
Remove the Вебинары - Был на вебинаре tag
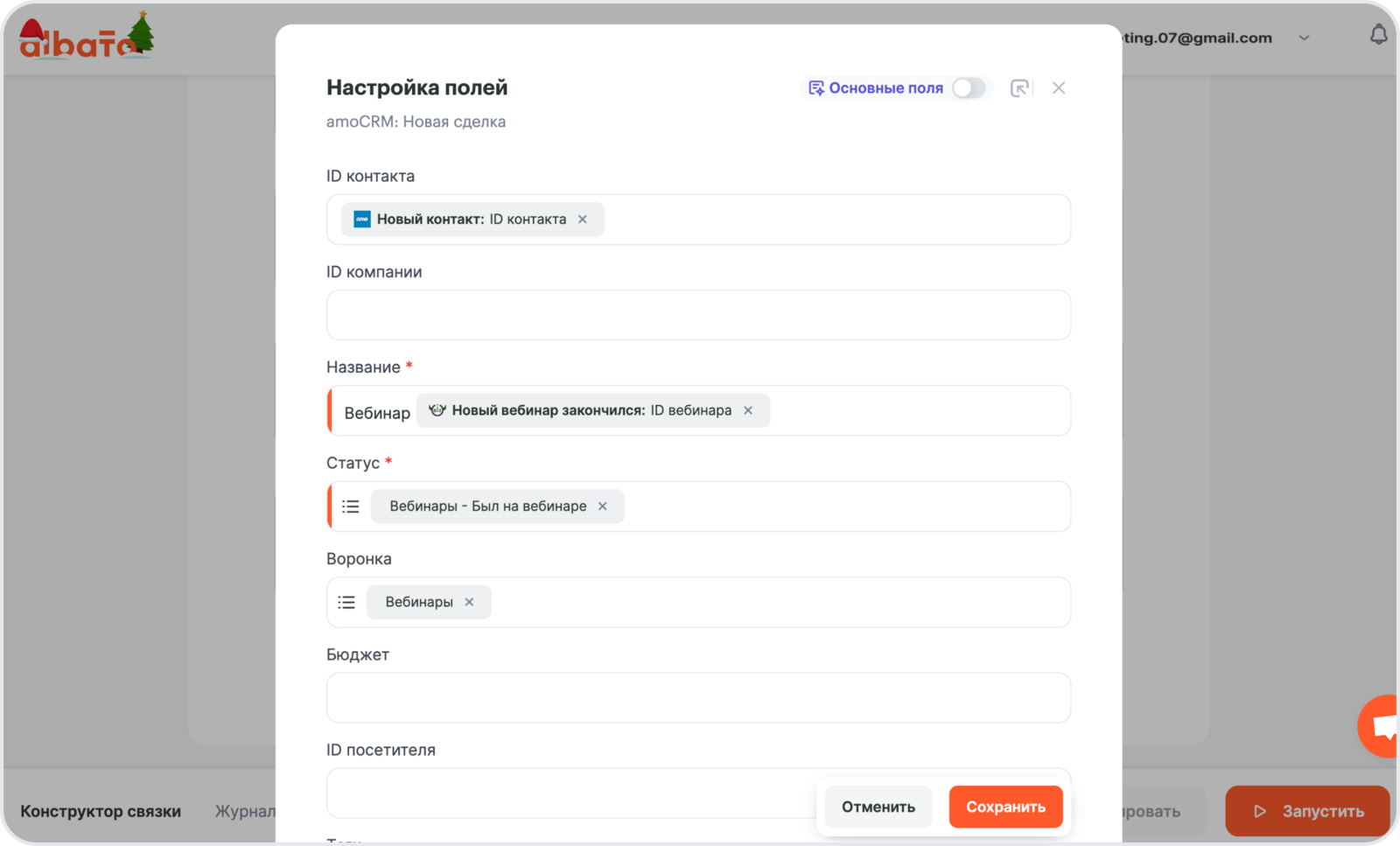click(x=603, y=507)
